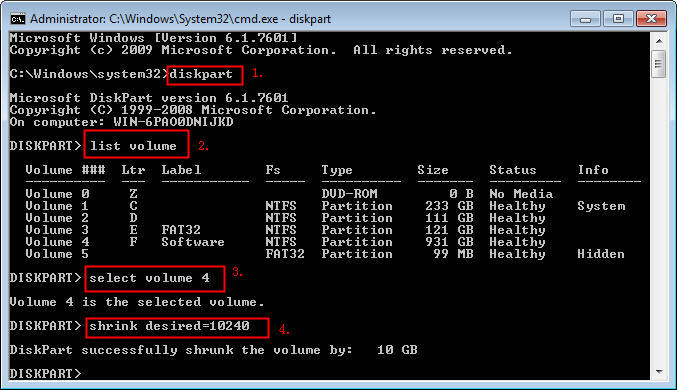The height and width of the screenshot is (390, 677).
Task: Click 'Volume 4 is the selected volume.' message
Action: (137, 302)
